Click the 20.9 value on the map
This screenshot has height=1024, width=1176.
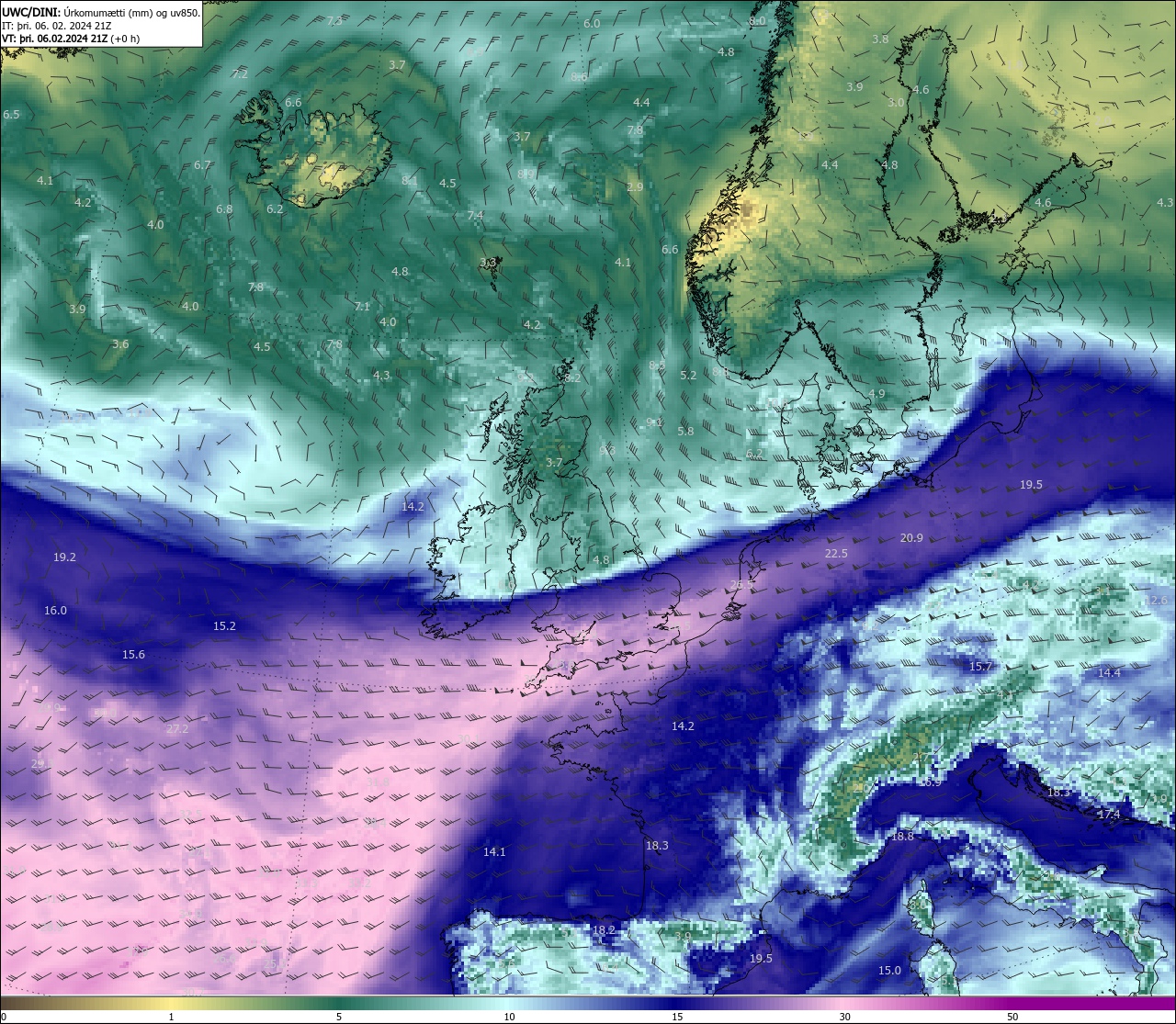[x=911, y=537]
